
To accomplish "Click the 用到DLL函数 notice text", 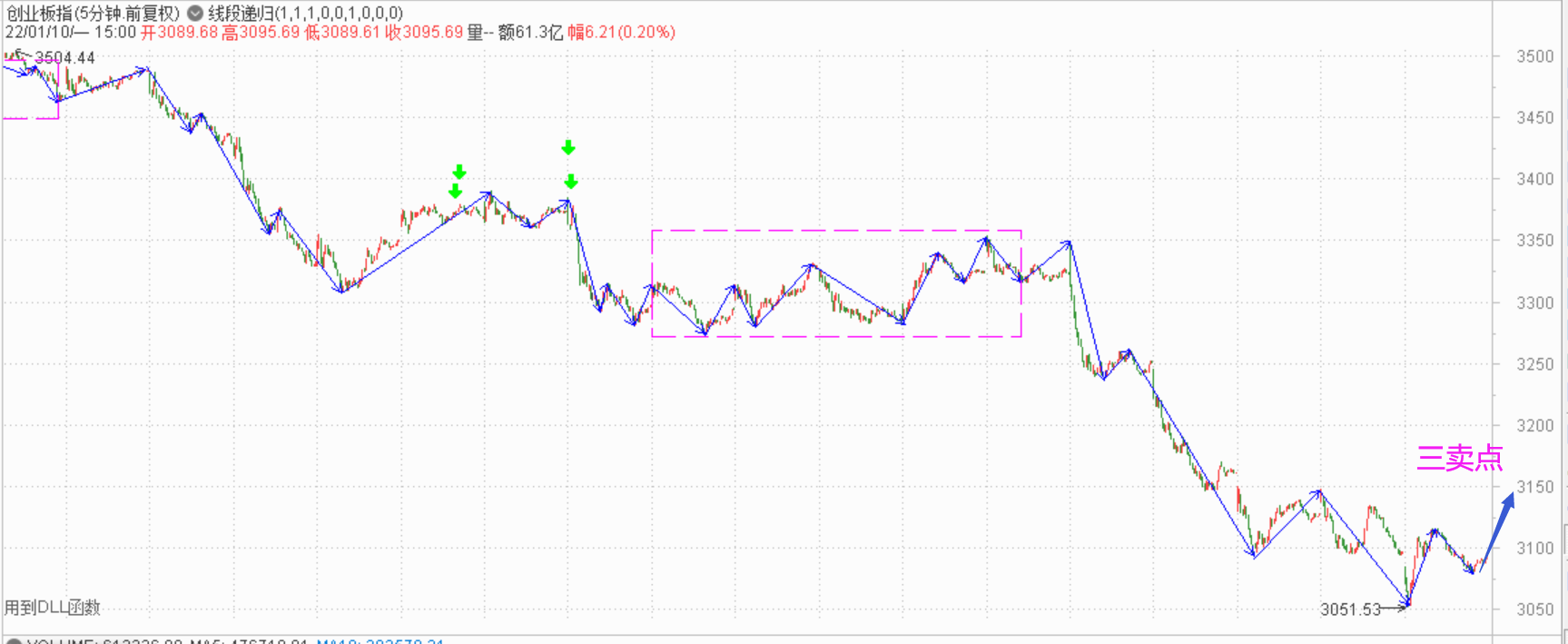I will 53,607.
